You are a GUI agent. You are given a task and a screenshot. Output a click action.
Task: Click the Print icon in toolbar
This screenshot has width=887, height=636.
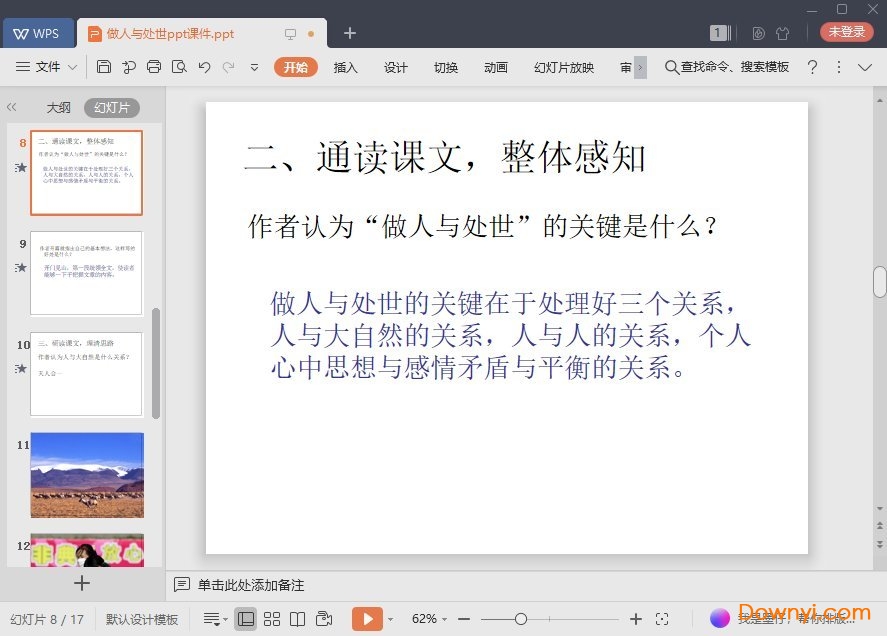click(153, 67)
